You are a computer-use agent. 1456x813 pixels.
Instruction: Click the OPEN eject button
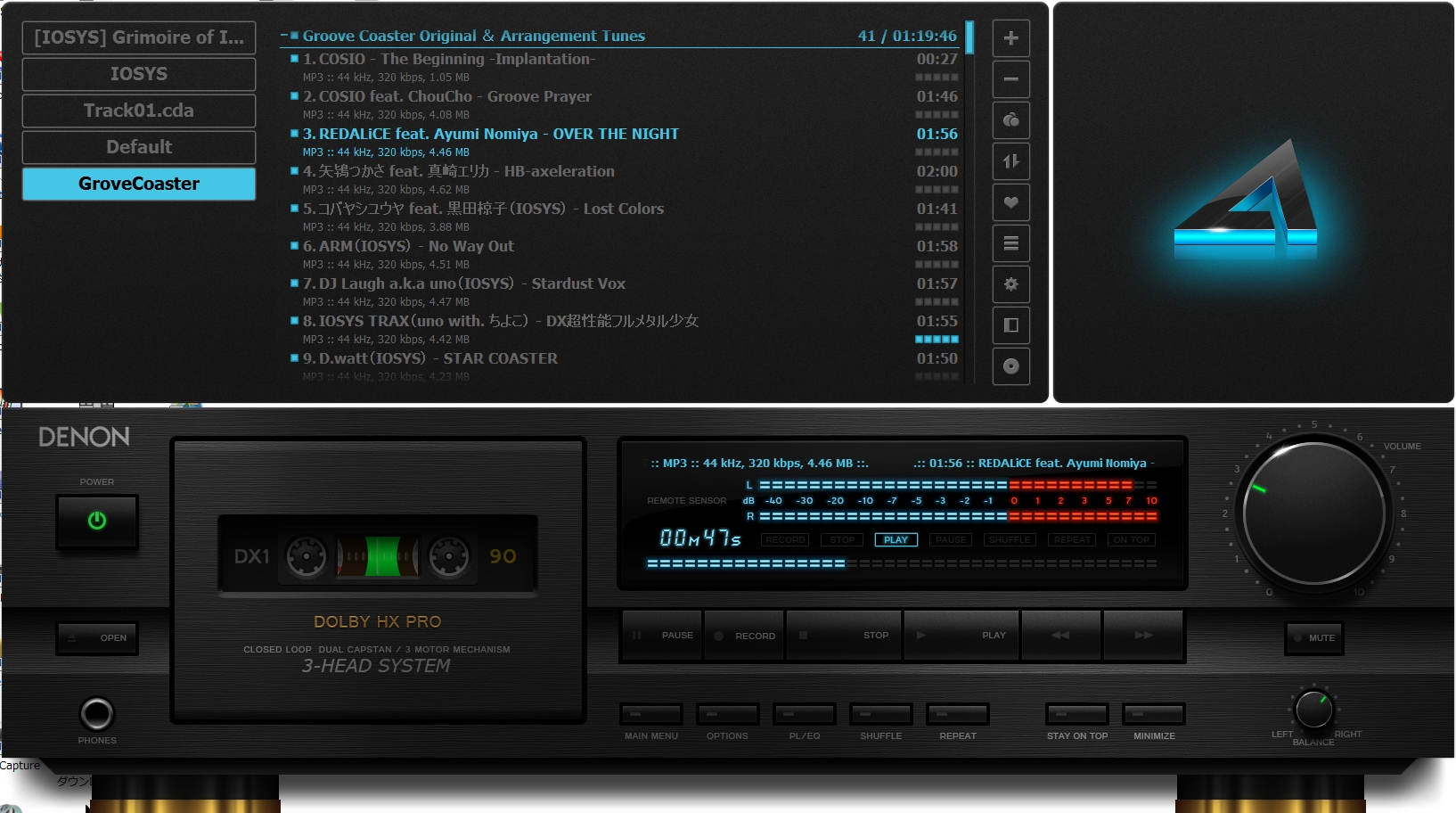click(97, 638)
